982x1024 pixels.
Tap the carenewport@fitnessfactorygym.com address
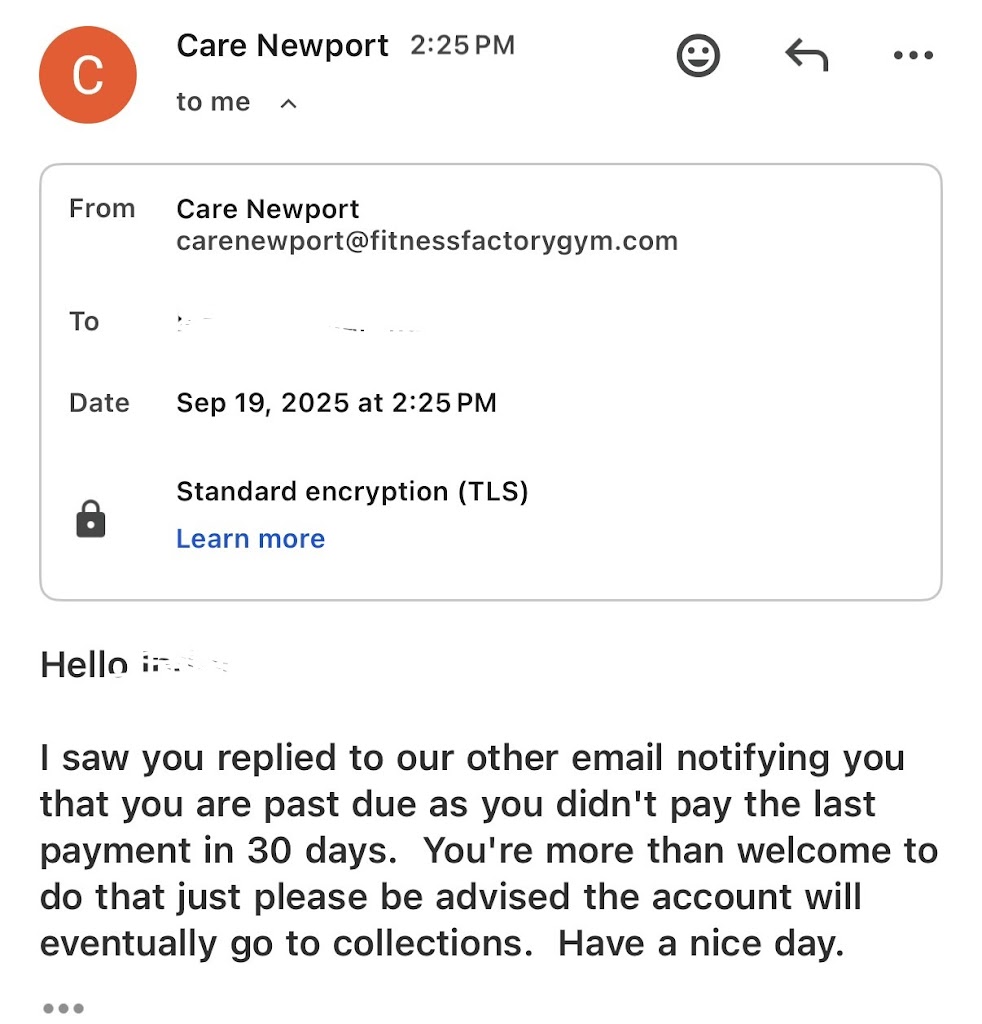click(427, 241)
